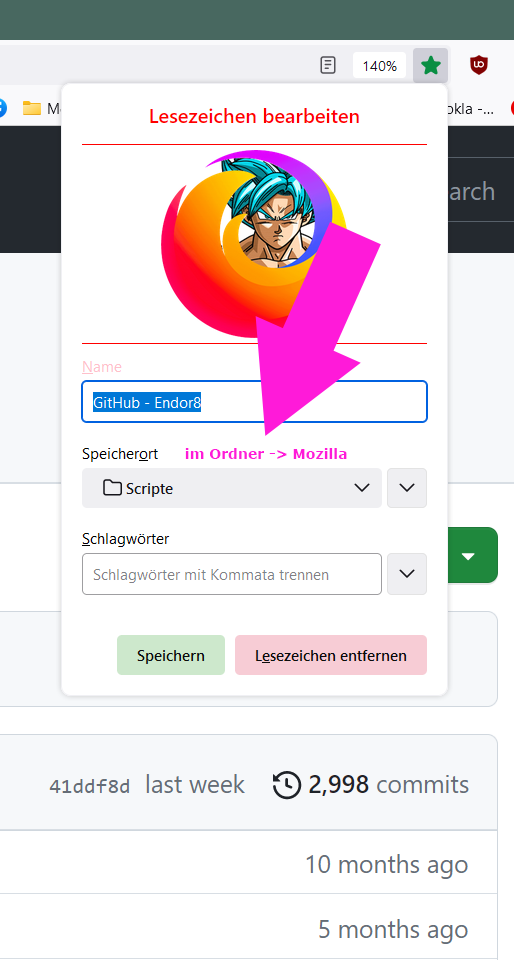Click the 140% zoom level indicator

pyautogui.click(x=379, y=66)
